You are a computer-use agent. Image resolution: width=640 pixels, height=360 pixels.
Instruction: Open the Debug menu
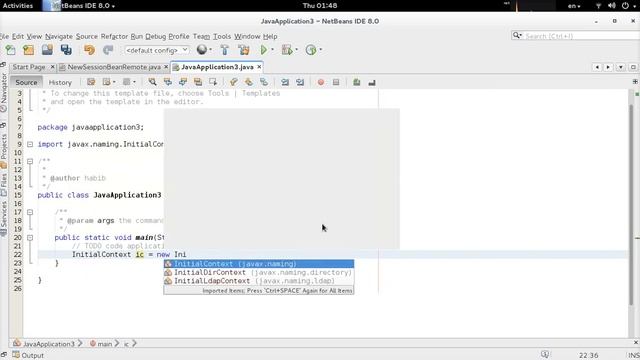pyautogui.click(x=156, y=36)
